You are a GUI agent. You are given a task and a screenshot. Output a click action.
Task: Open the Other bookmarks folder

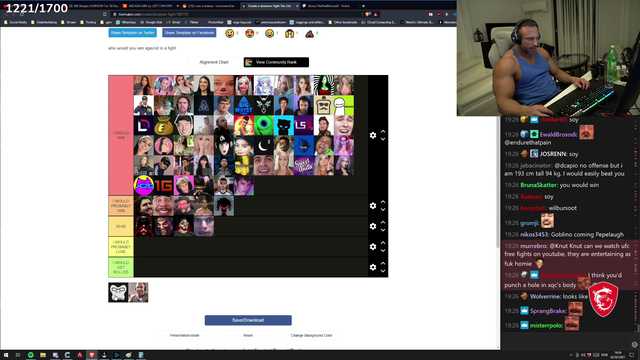(343, 22)
